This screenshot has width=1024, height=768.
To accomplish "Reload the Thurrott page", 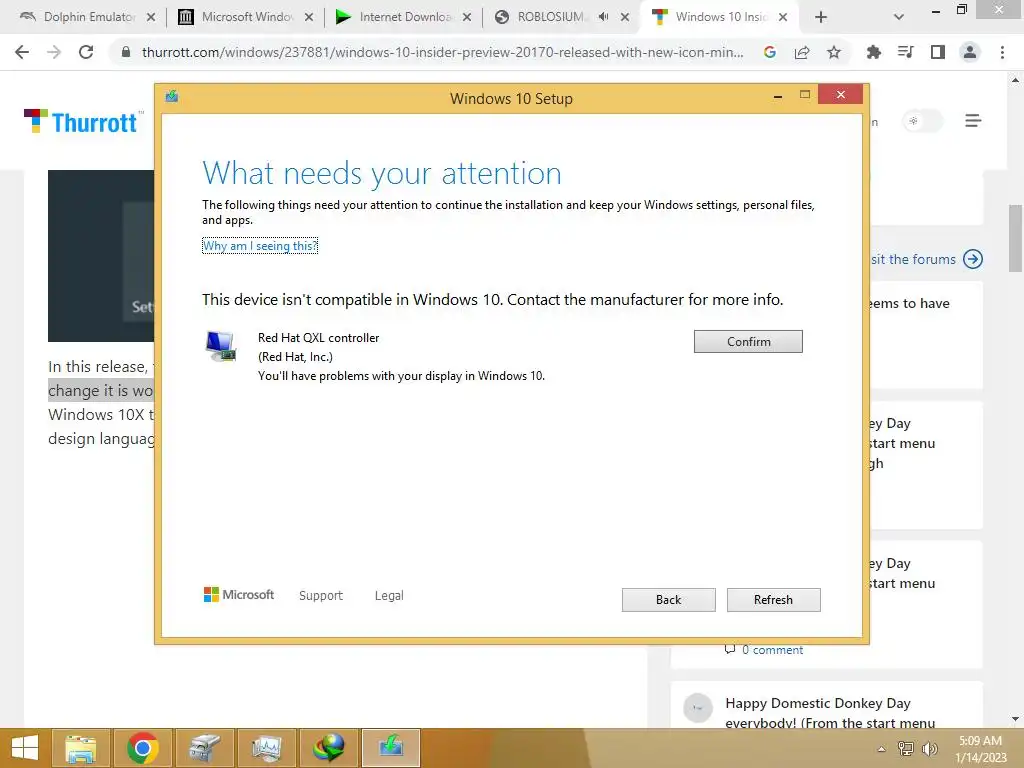I will (x=86, y=52).
